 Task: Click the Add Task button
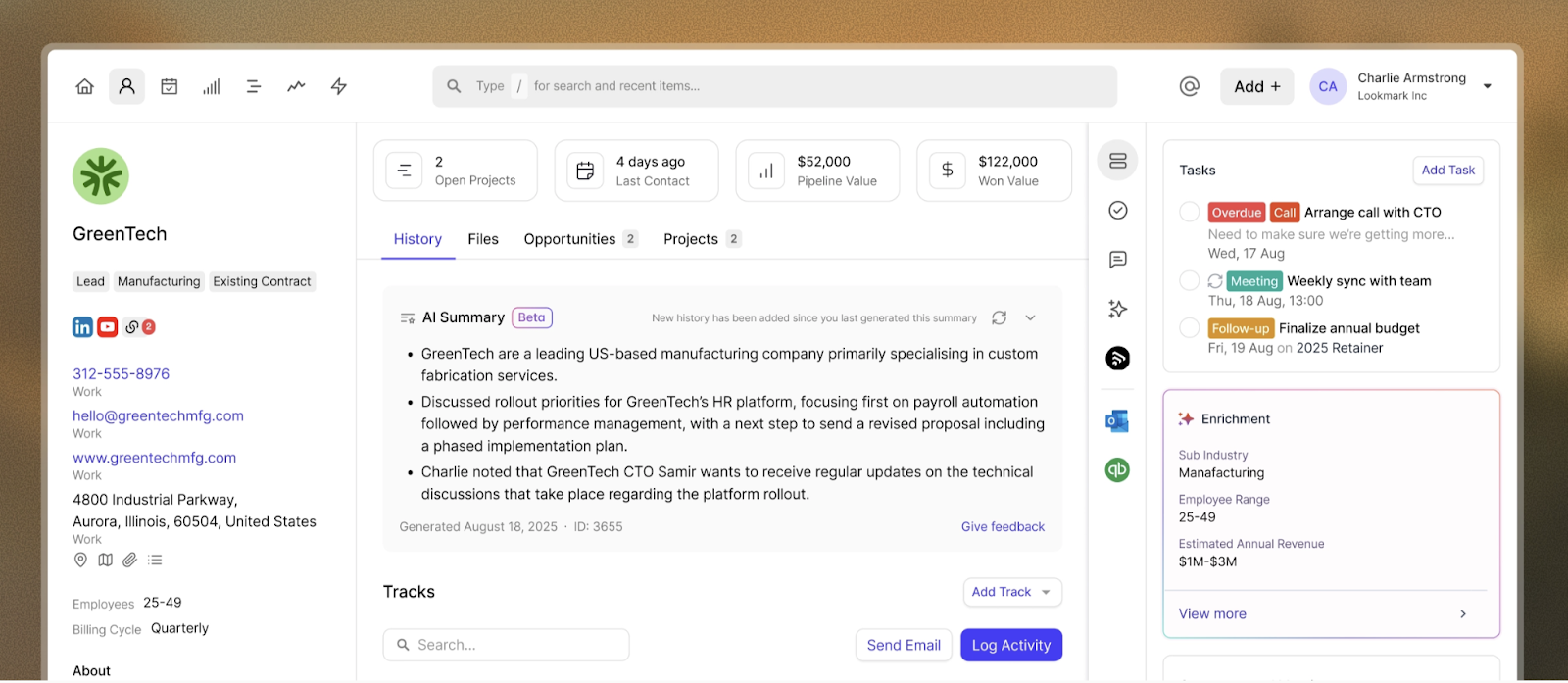pyautogui.click(x=1447, y=170)
